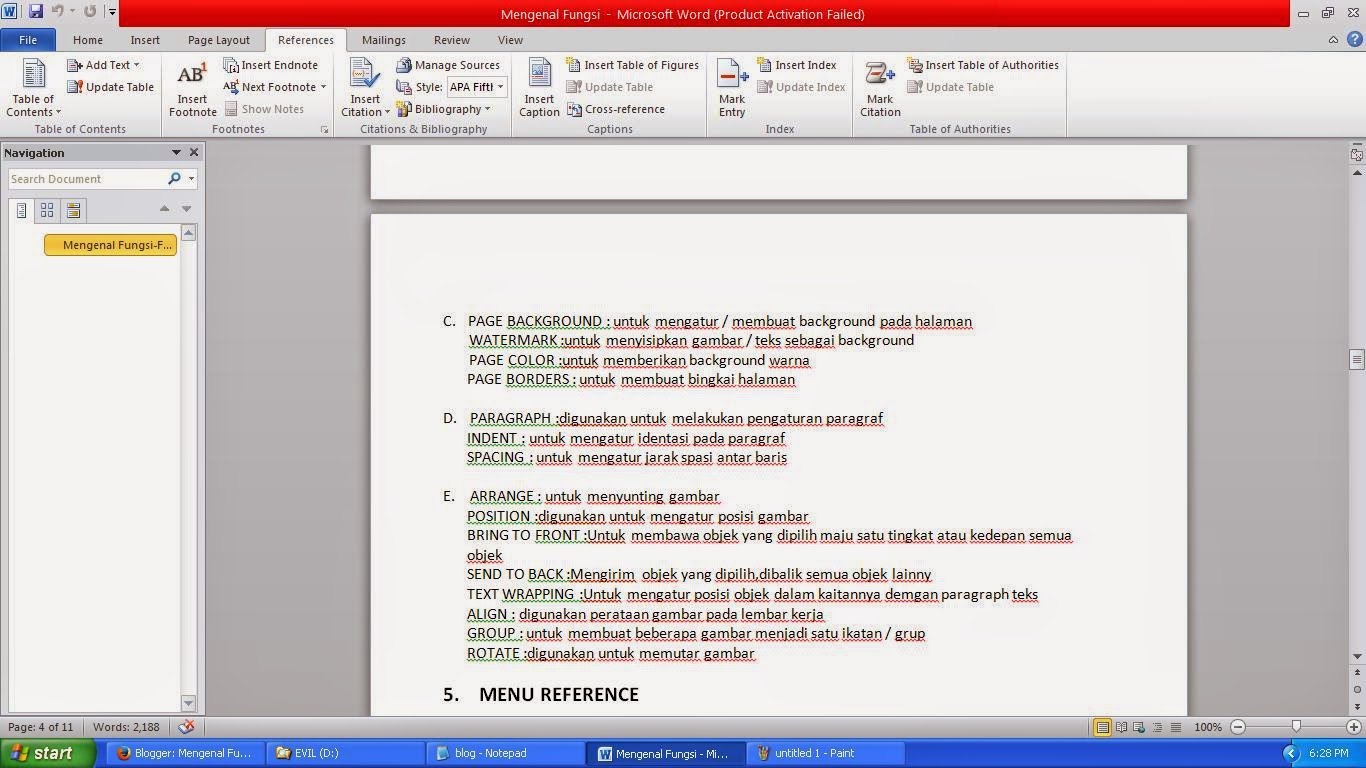Switch to browse headings view in Navigation pane

pyautogui.click(x=22, y=210)
